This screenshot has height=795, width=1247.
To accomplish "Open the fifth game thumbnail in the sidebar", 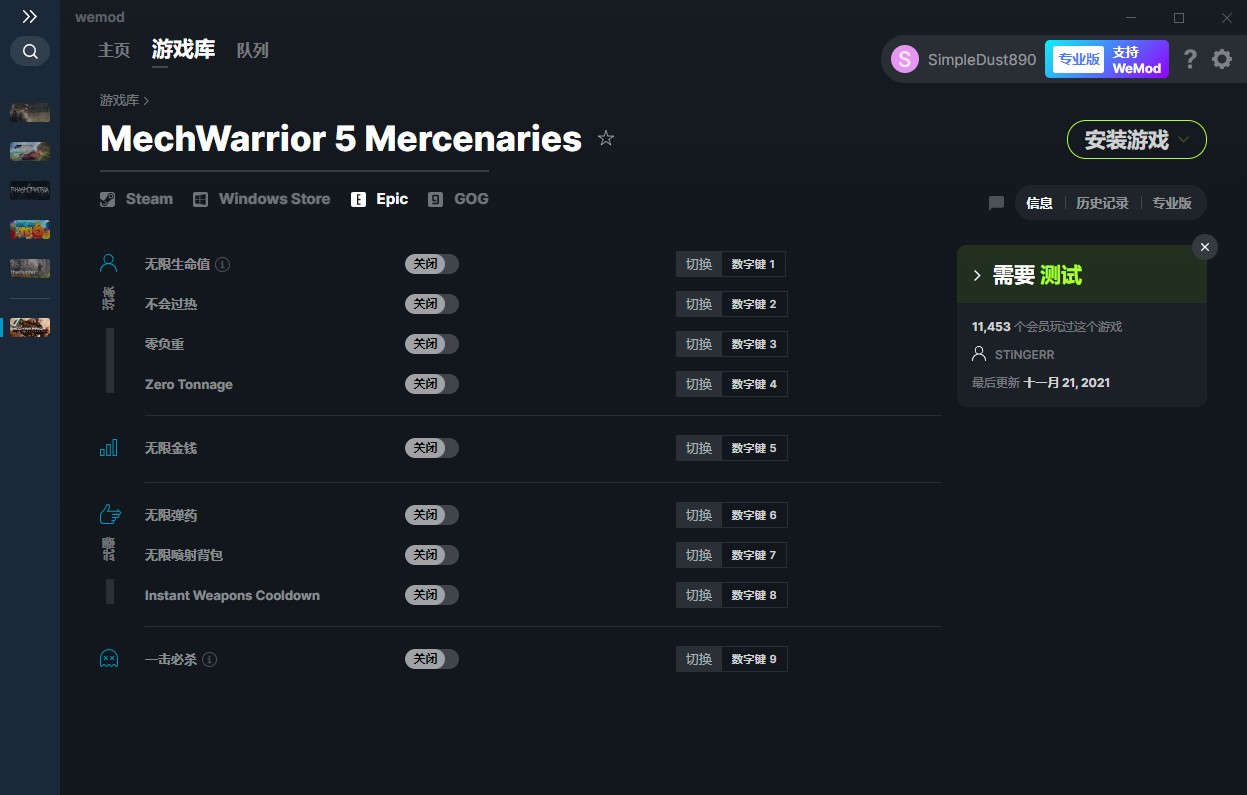I will 30,268.
